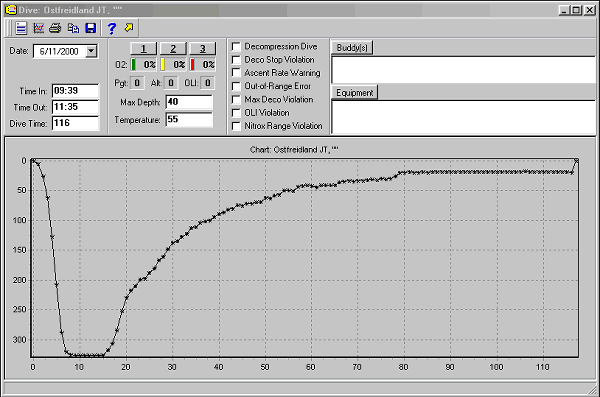The image size is (600, 397).
Task: Click the red O2 percentage field
Action: [x=202, y=65]
